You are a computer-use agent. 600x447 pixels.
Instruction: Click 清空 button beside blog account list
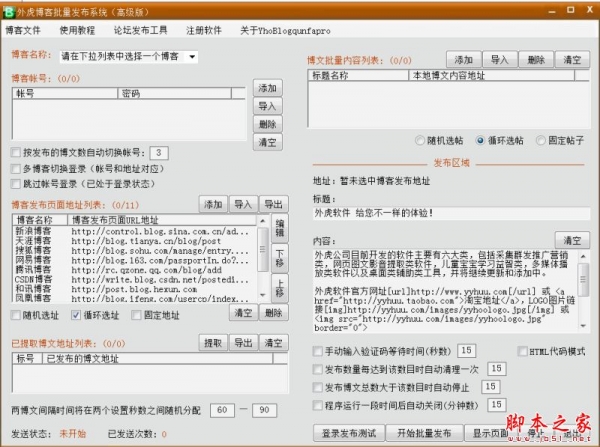(267, 142)
